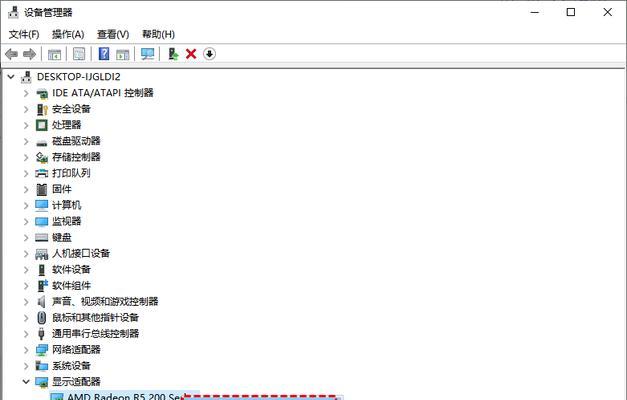The width and height of the screenshot is (627, 400).
Task: Expand the 系统设备 node
Action: tap(26, 366)
